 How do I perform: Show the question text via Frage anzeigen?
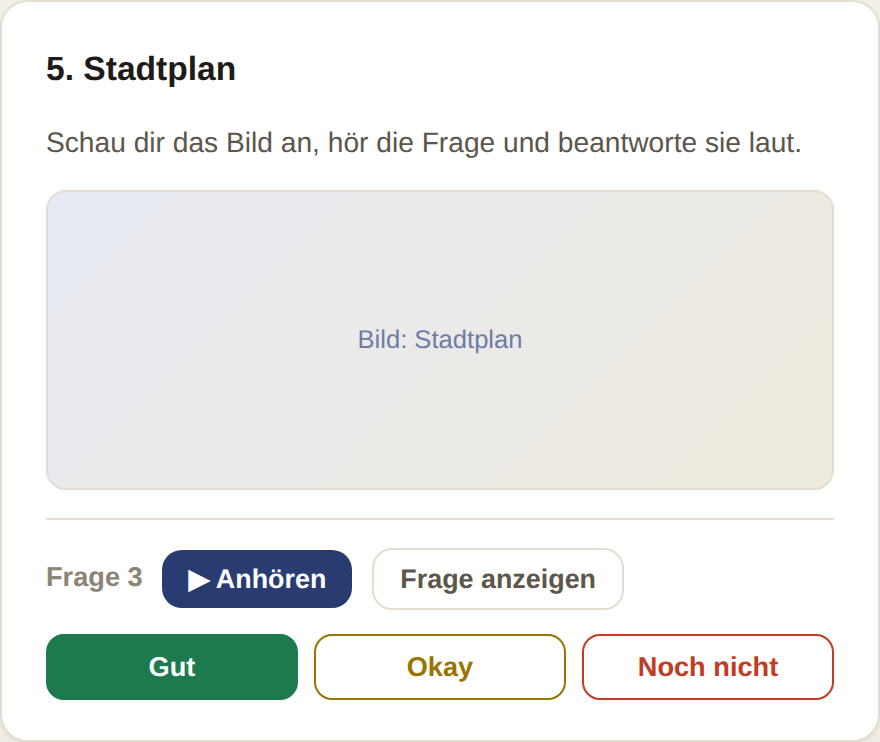coord(498,579)
